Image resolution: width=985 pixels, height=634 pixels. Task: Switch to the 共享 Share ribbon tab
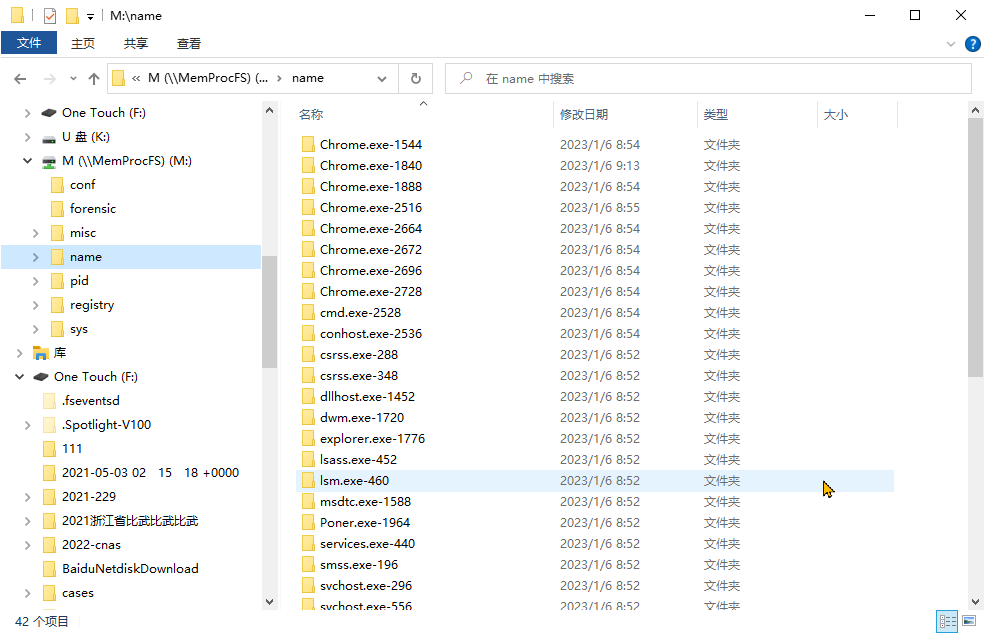(135, 43)
